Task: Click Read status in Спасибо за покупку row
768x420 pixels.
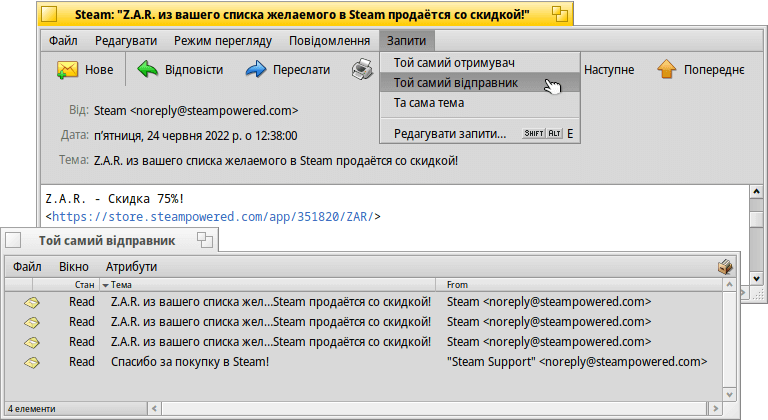Action: tap(82, 362)
